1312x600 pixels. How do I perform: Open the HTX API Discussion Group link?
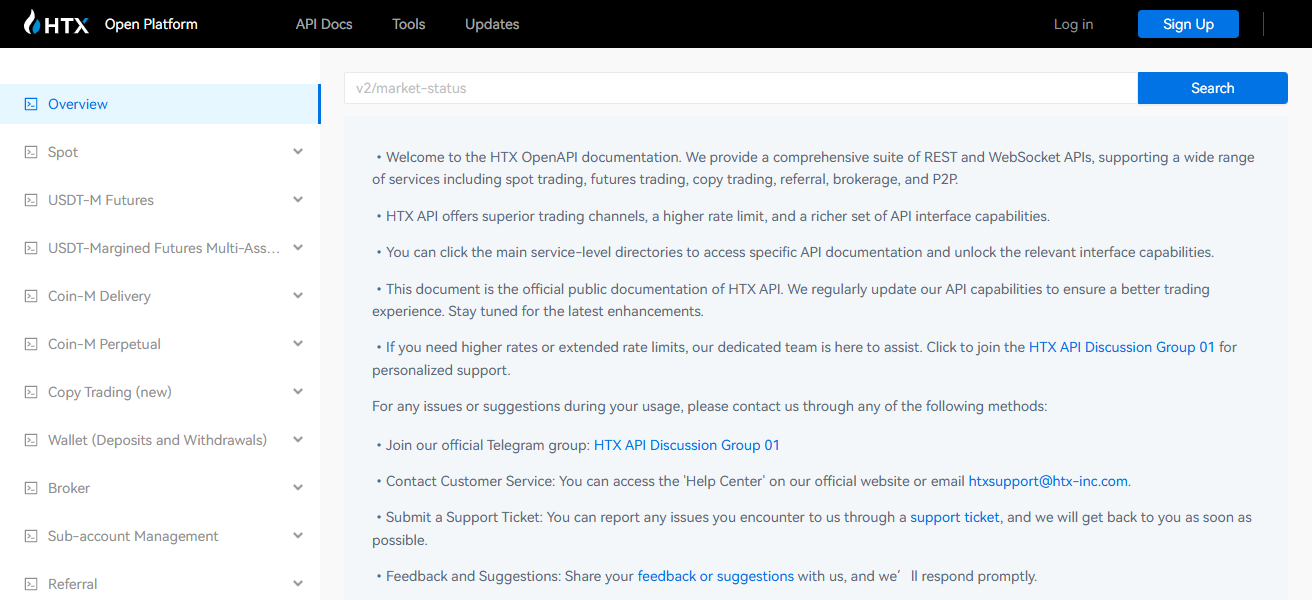tap(1122, 346)
